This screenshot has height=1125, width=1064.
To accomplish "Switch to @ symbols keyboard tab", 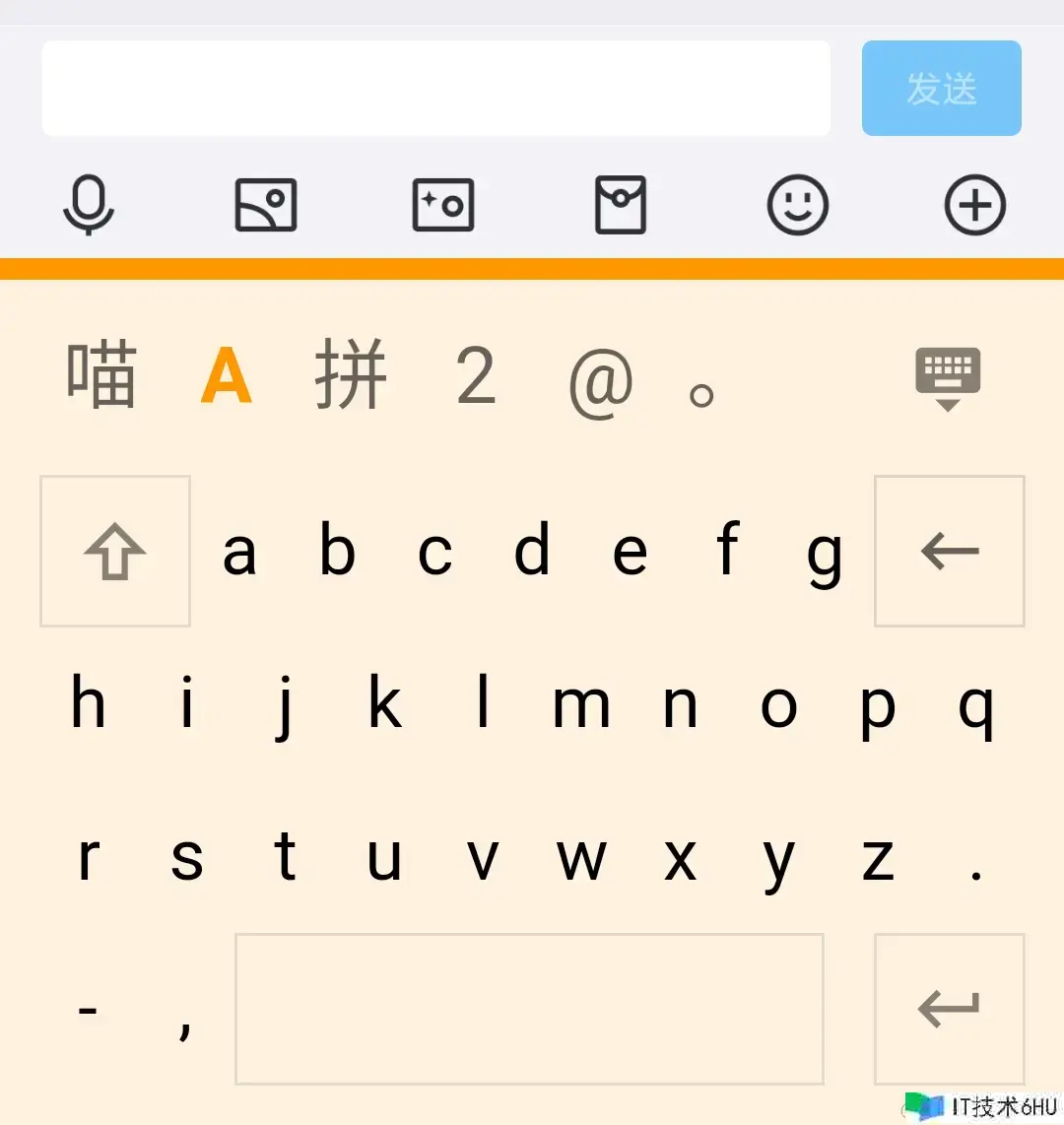I will (601, 383).
